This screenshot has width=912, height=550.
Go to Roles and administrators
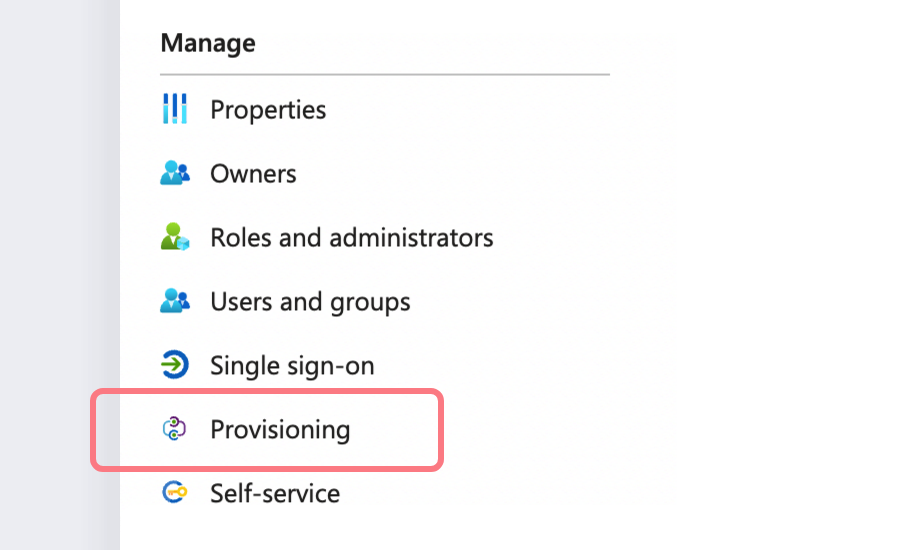pos(351,237)
